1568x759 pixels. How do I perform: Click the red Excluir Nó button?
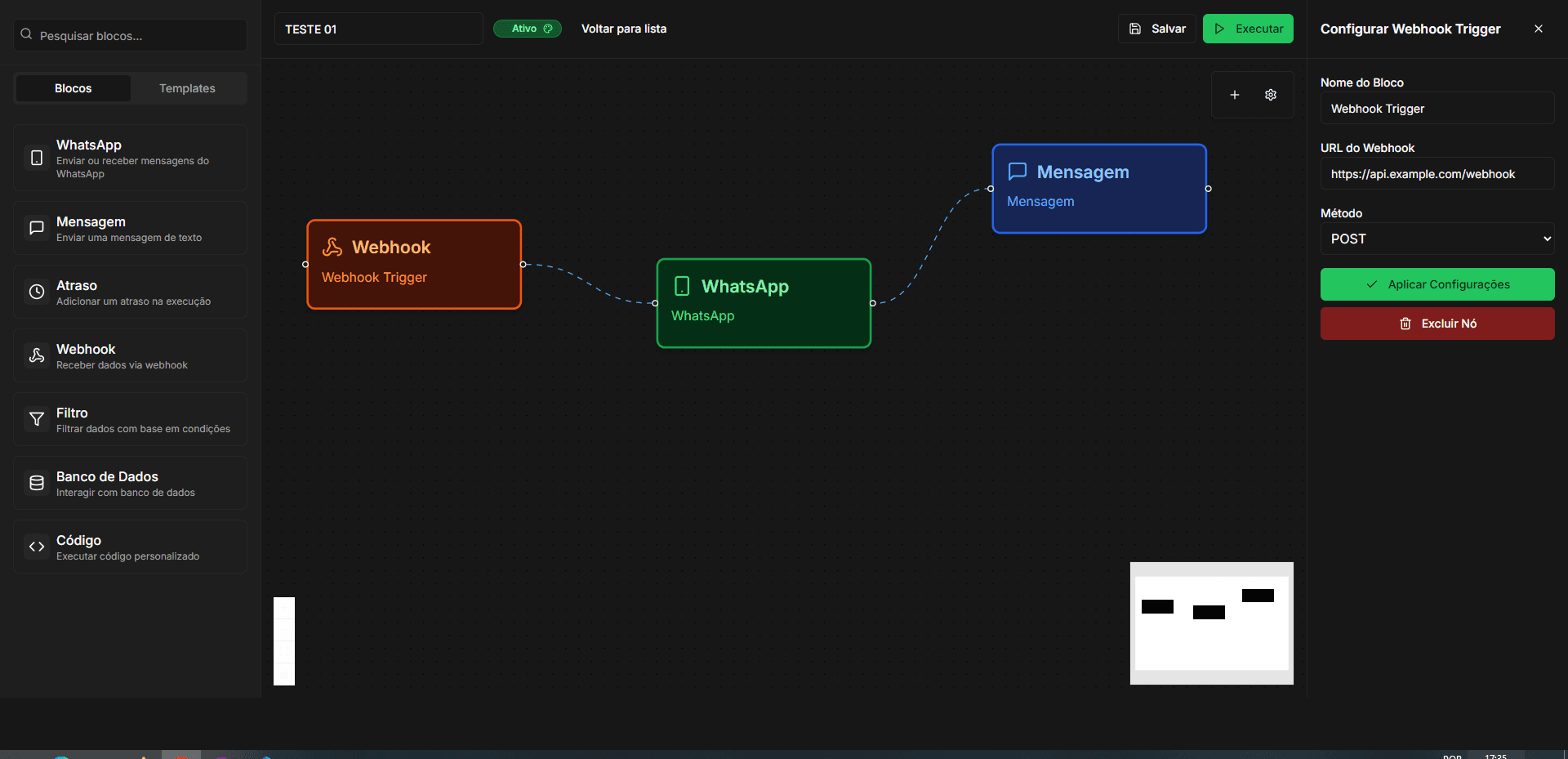click(1437, 324)
